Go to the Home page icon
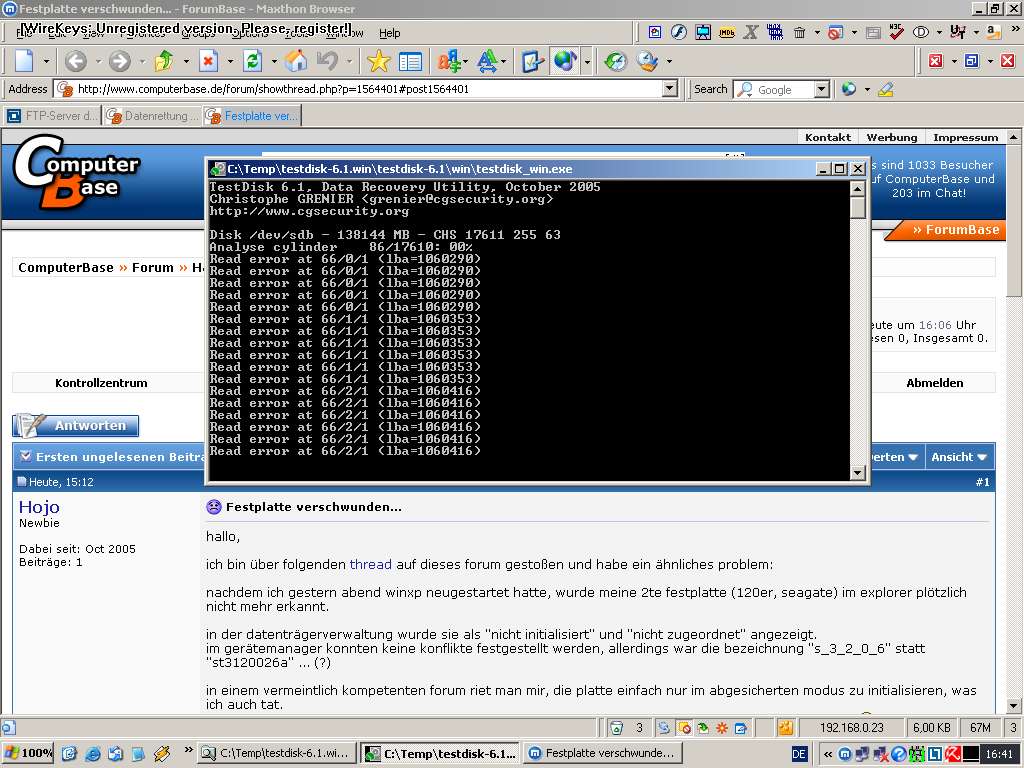 (296, 61)
